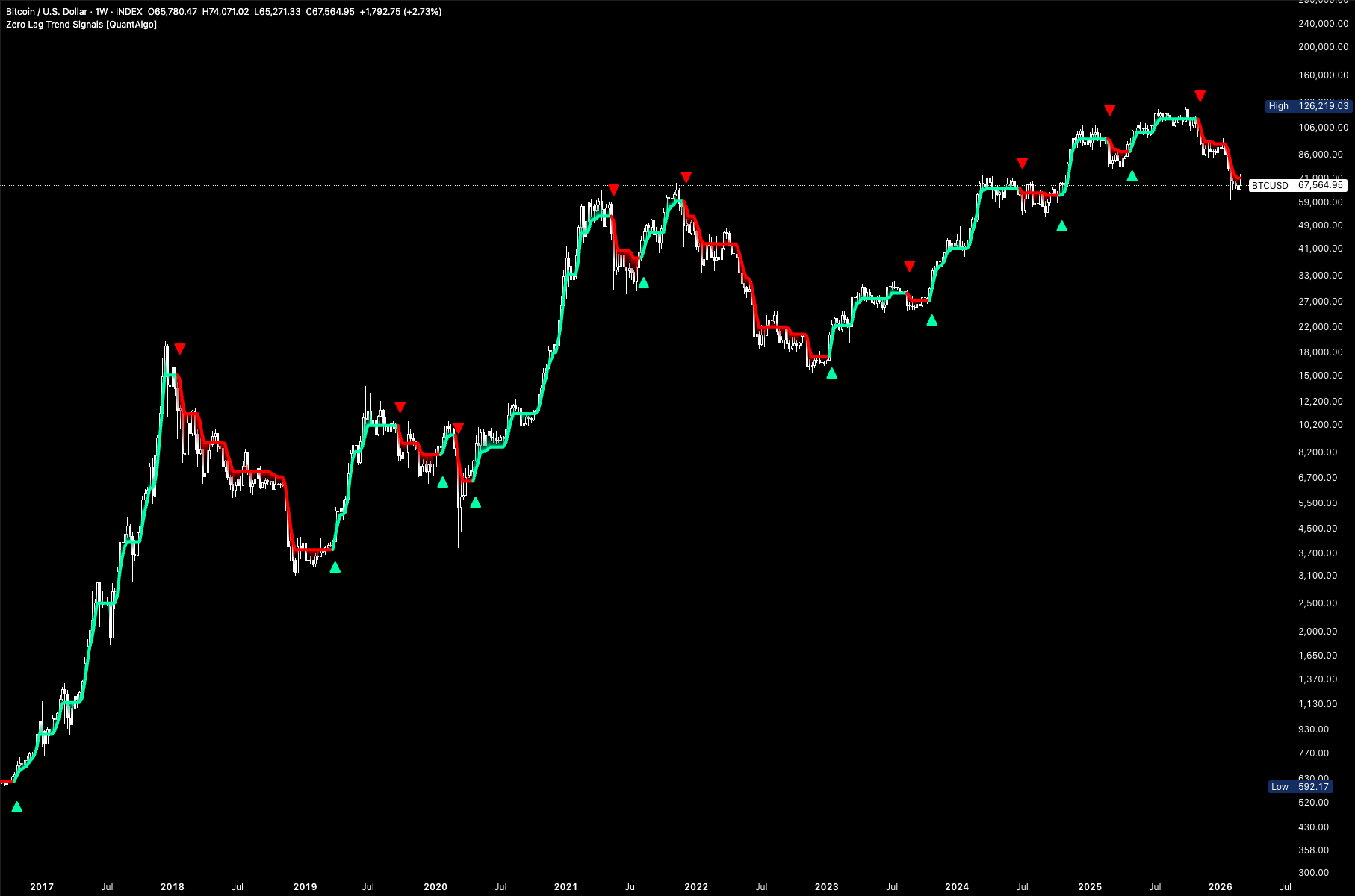The width and height of the screenshot is (1355, 896).
Task: Click the 27,000.00 price axis label
Action: click(1321, 302)
